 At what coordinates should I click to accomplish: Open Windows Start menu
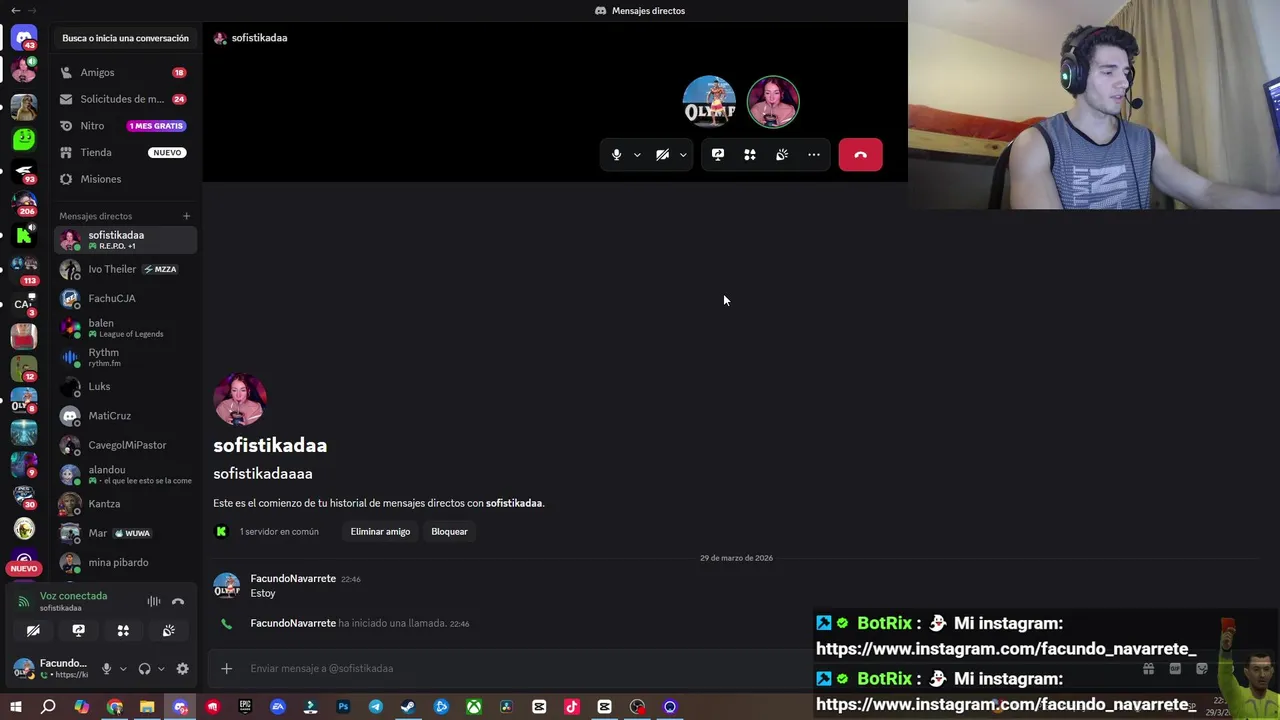(x=15, y=707)
